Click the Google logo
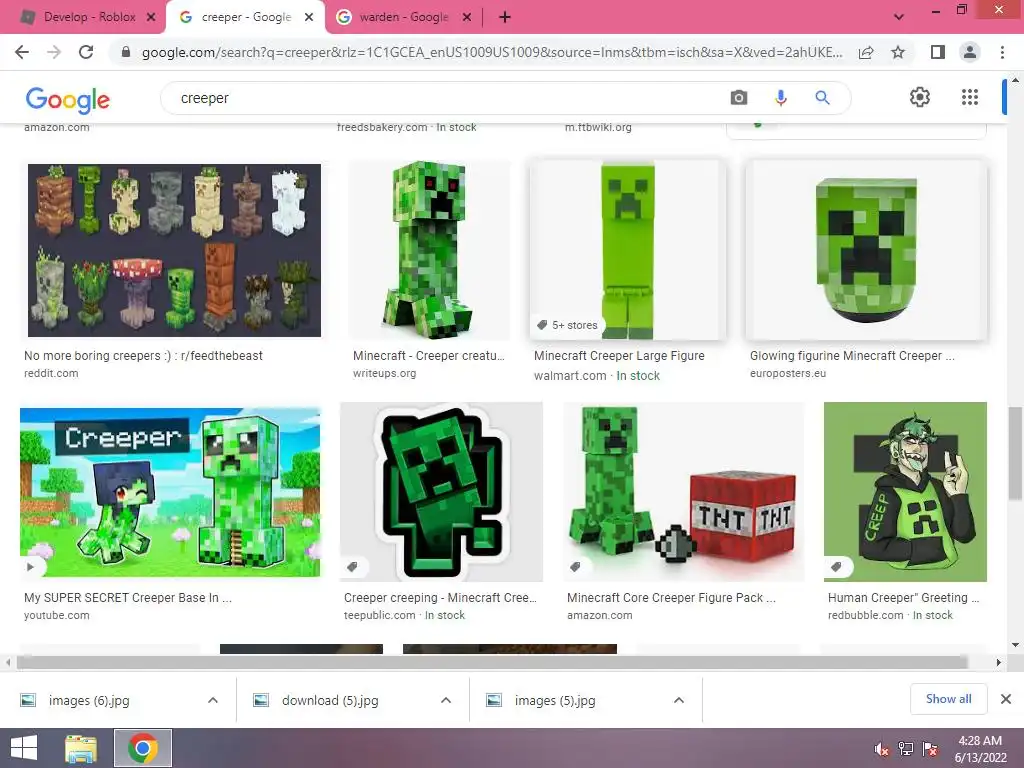 click(x=67, y=99)
